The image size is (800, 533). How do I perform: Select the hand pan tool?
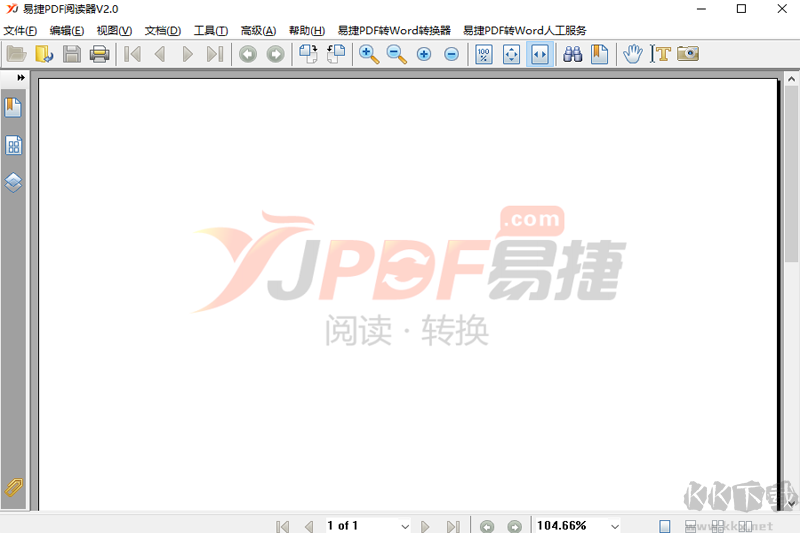pyautogui.click(x=633, y=54)
